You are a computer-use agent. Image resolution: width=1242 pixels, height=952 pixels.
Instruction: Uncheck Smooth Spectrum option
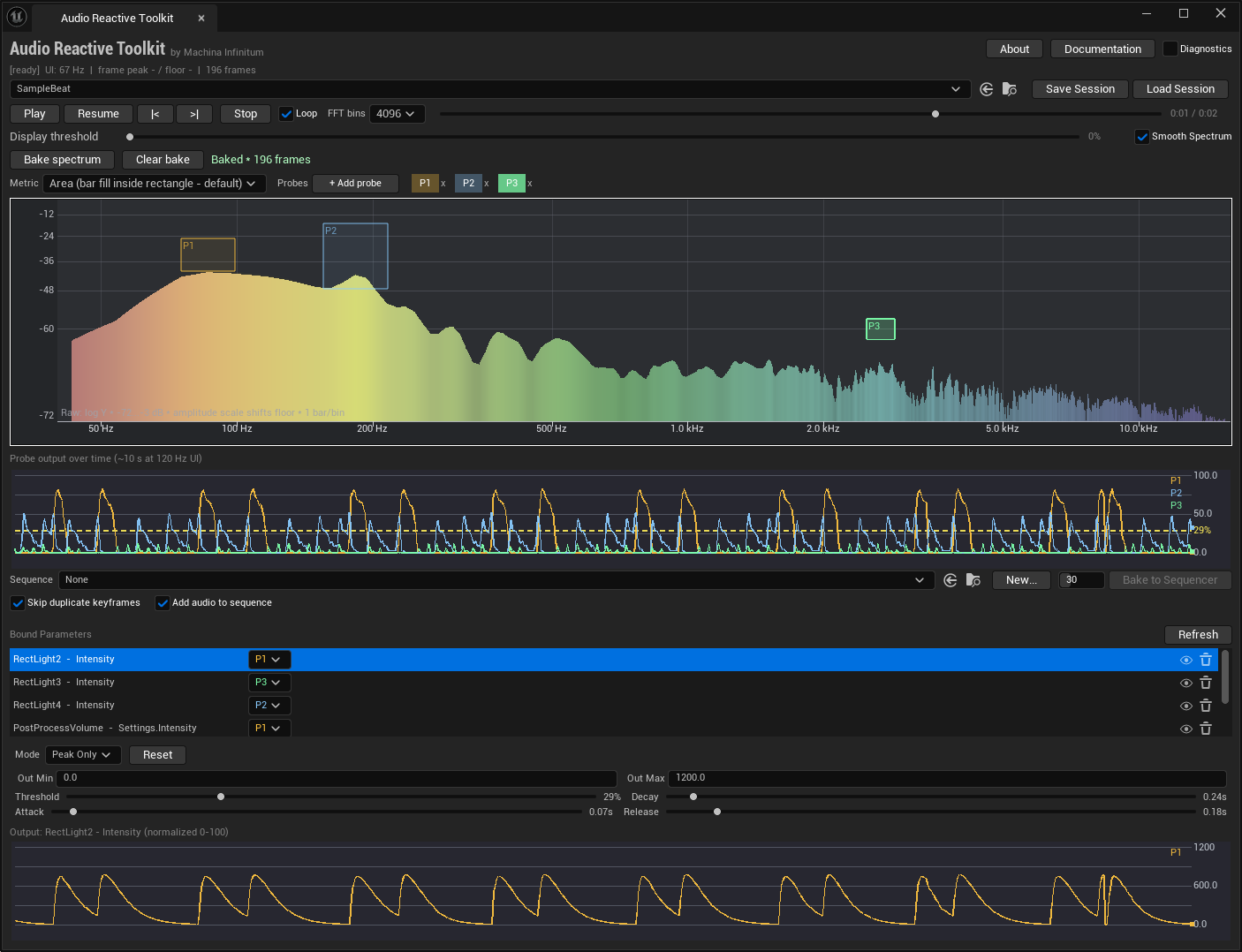1142,137
